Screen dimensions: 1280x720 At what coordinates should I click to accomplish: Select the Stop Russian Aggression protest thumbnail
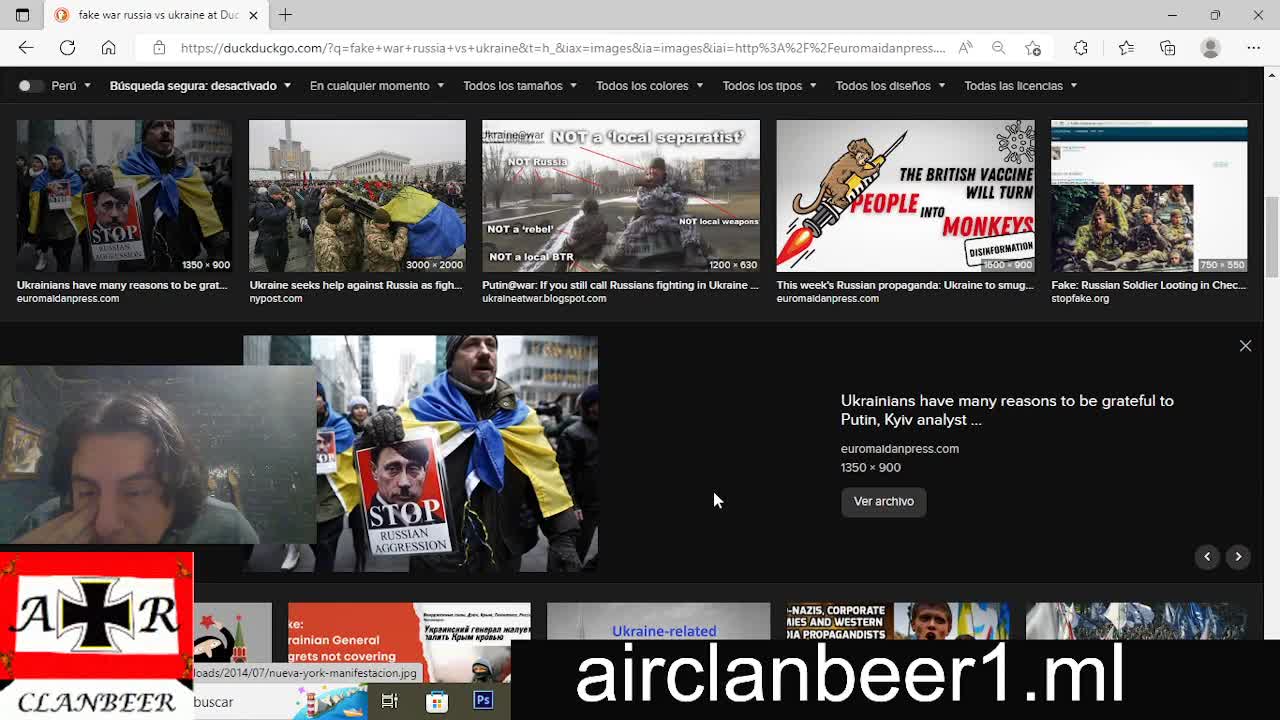[x=124, y=196]
